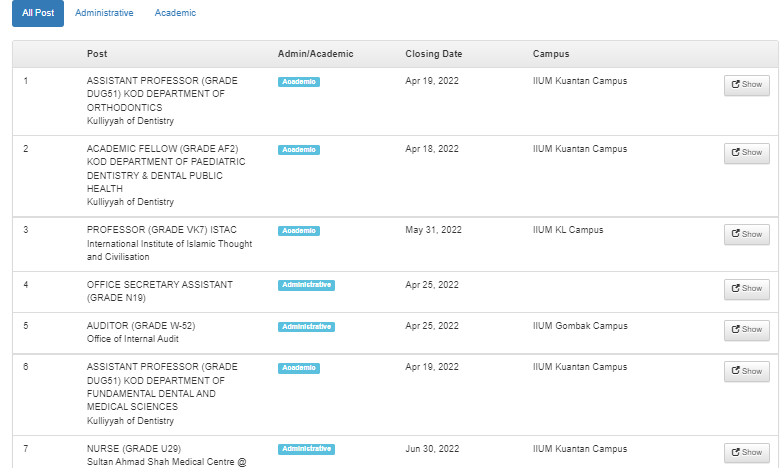This screenshot has width=782, height=468.
Task: Show the Orthodontics Assistant Professor post
Action: (747, 85)
